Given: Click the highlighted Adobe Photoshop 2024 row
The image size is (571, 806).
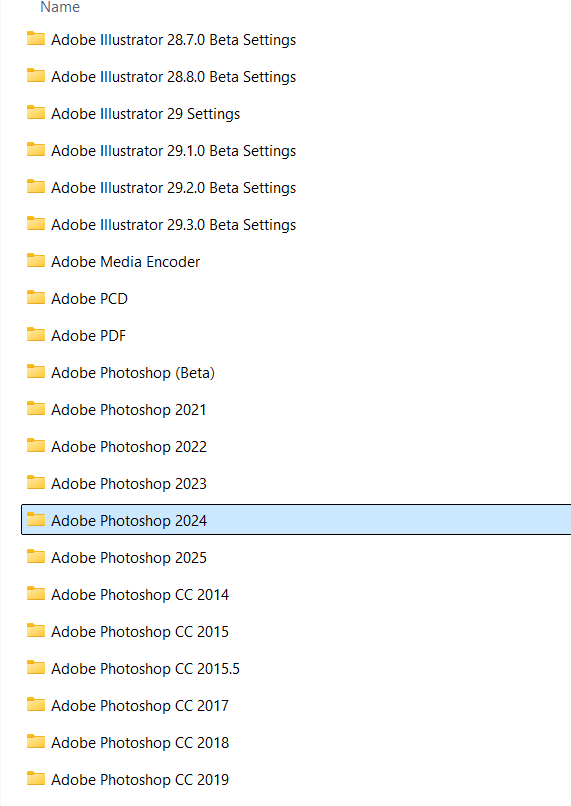Looking at the screenshot, I should point(296,520).
